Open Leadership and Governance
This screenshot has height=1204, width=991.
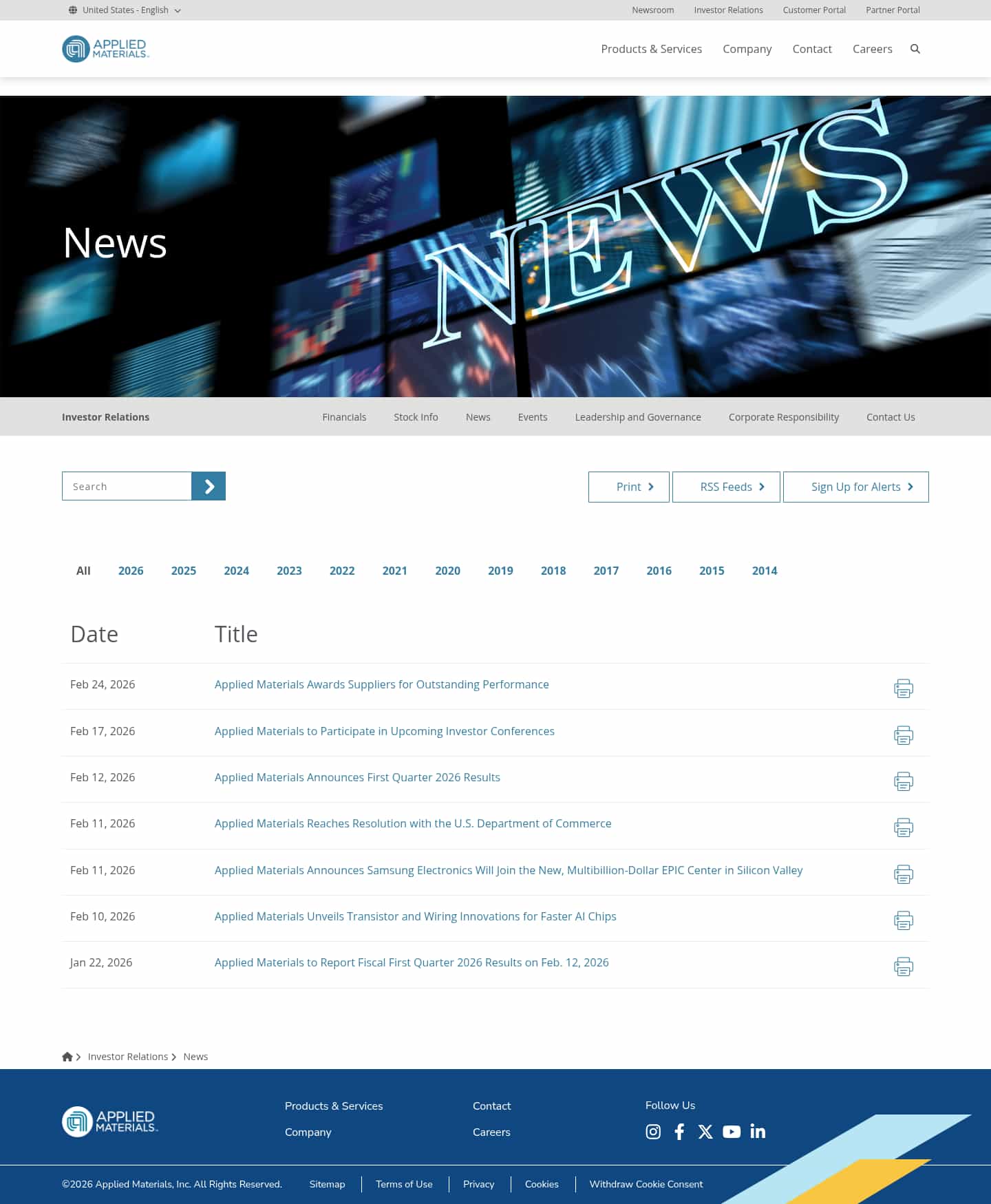(638, 417)
